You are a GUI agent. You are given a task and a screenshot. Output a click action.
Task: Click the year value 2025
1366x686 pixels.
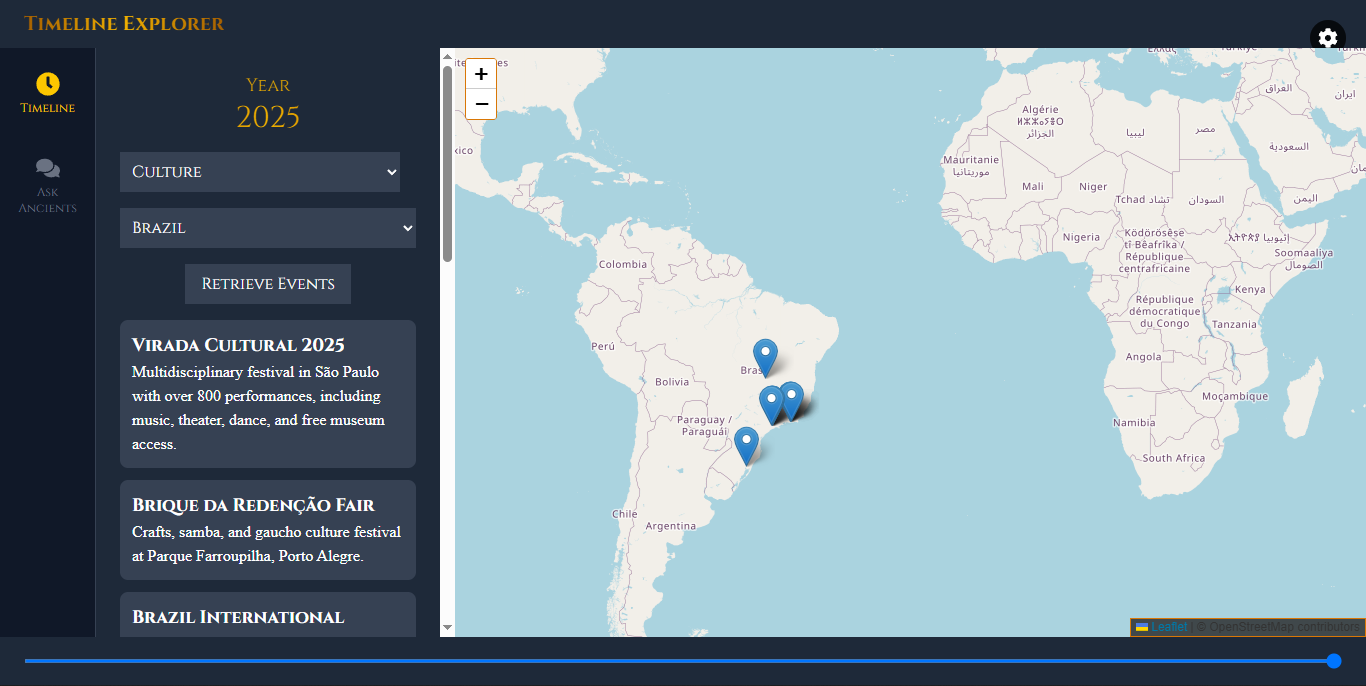coord(268,117)
